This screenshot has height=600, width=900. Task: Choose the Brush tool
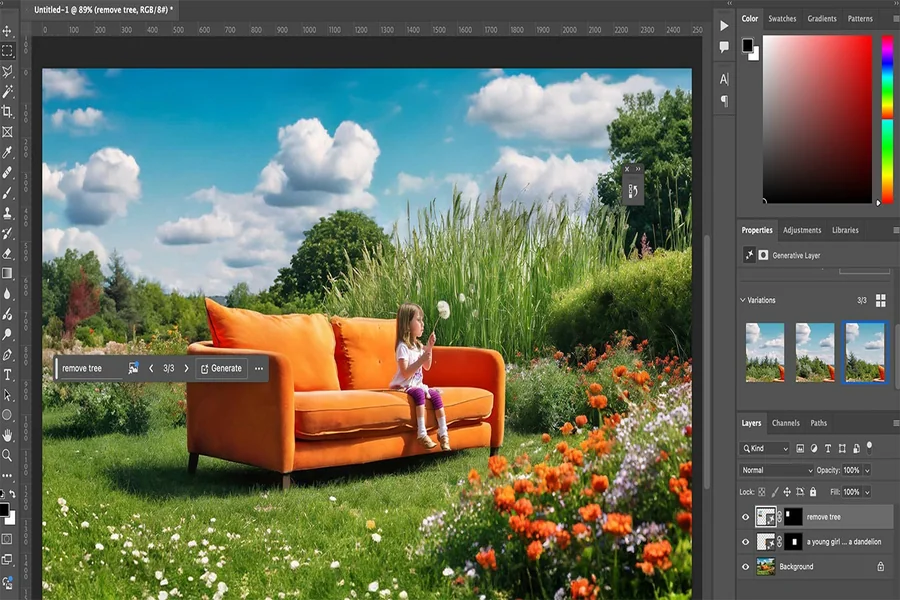[6, 193]
